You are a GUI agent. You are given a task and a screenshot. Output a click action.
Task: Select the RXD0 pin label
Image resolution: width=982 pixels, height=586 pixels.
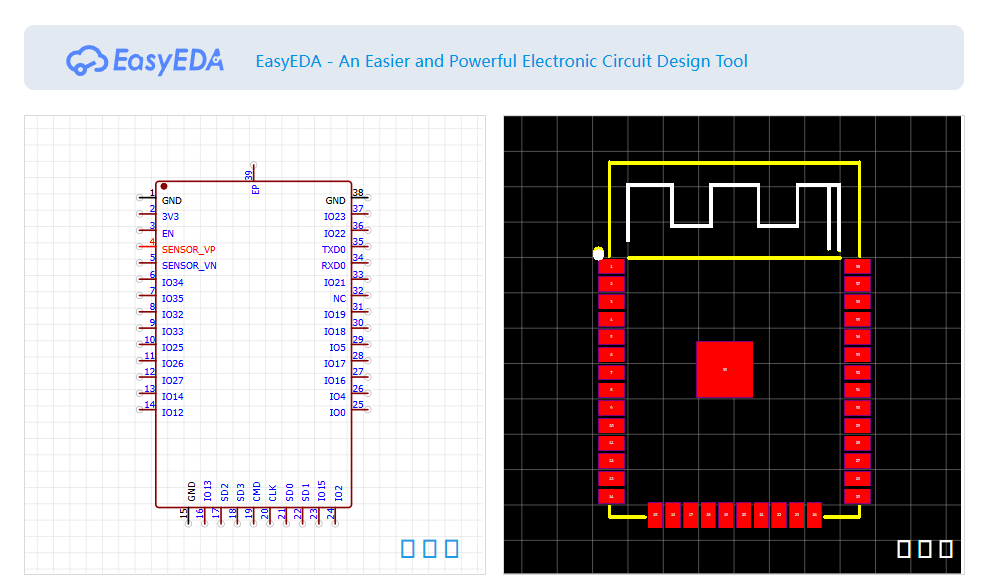(x=333, y=265)
